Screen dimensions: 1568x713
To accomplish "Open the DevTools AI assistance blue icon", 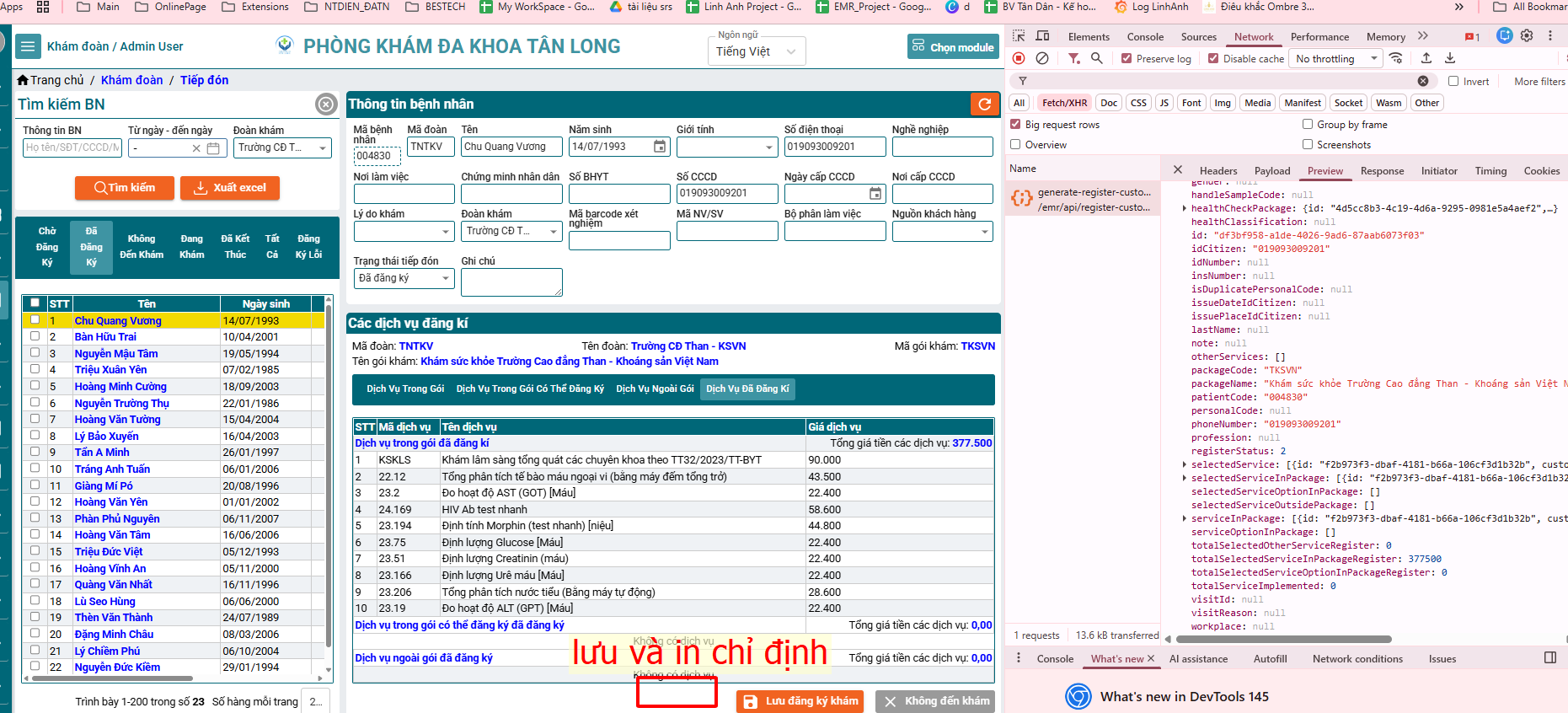I will 1504,35.
